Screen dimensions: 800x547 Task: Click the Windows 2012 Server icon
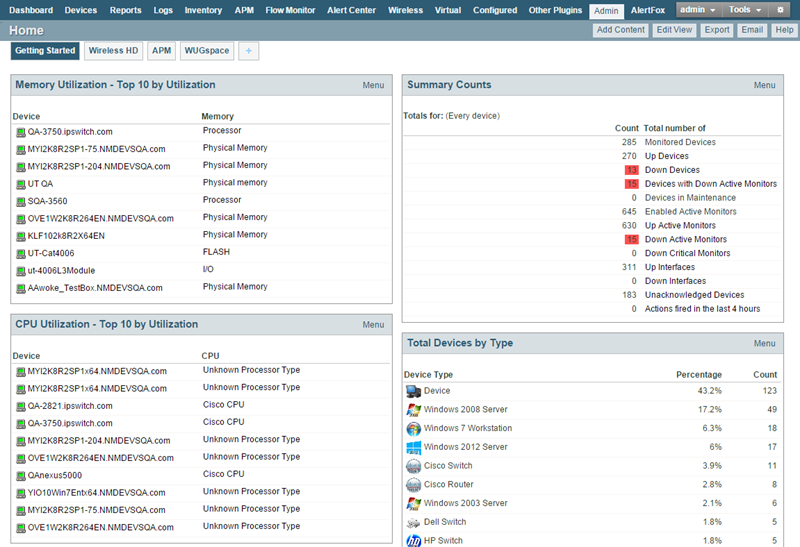413,447
